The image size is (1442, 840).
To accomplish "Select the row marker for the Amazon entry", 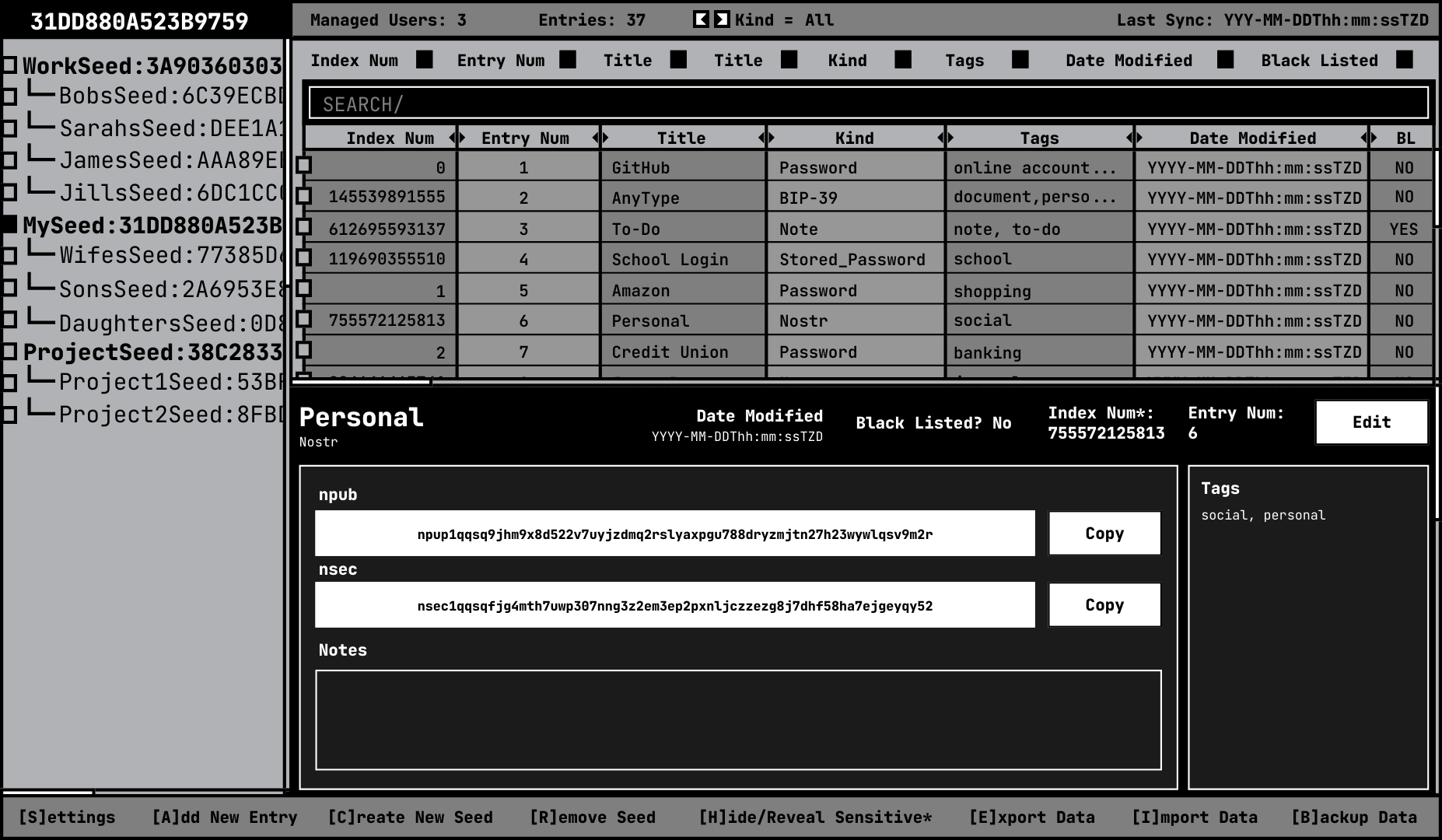I will coord(304,289).
